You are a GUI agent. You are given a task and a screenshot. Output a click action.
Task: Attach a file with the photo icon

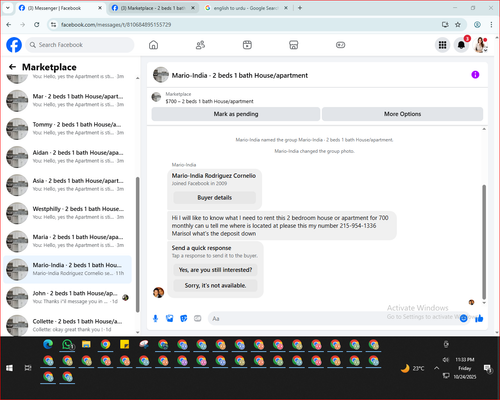pyautogui.click(x=170, y=318)
